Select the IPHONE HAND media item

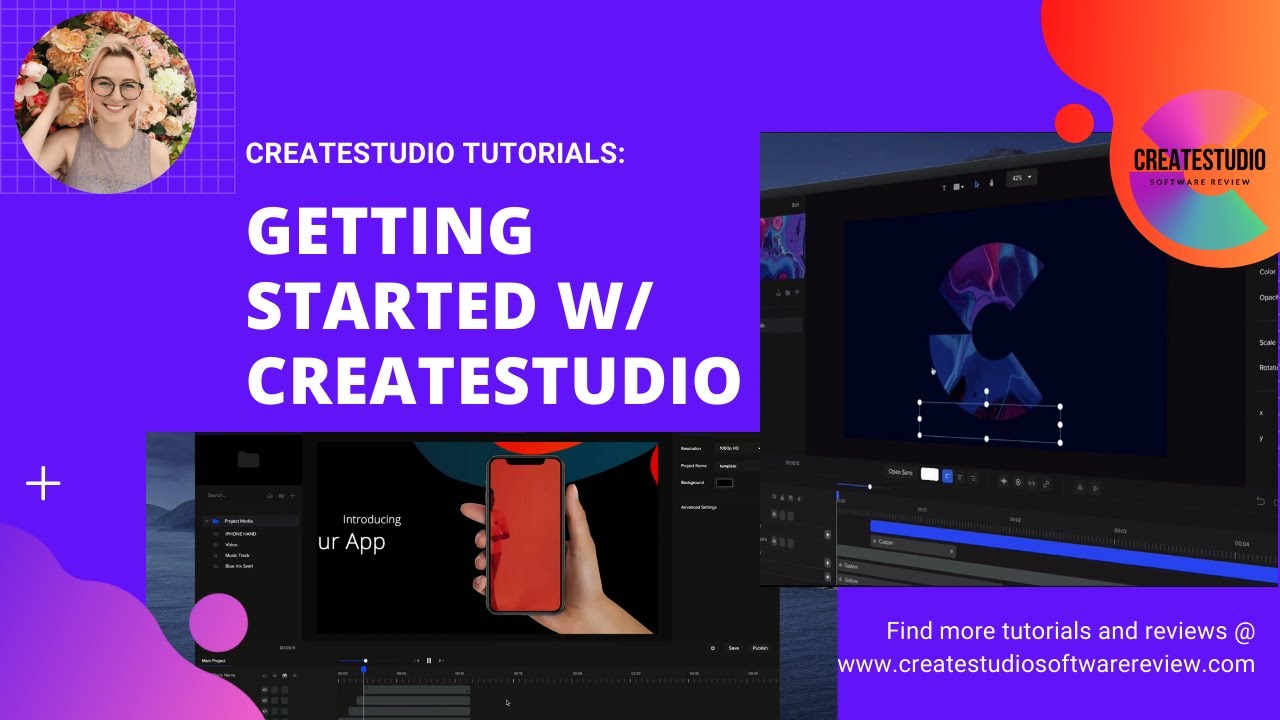(240, 534)
